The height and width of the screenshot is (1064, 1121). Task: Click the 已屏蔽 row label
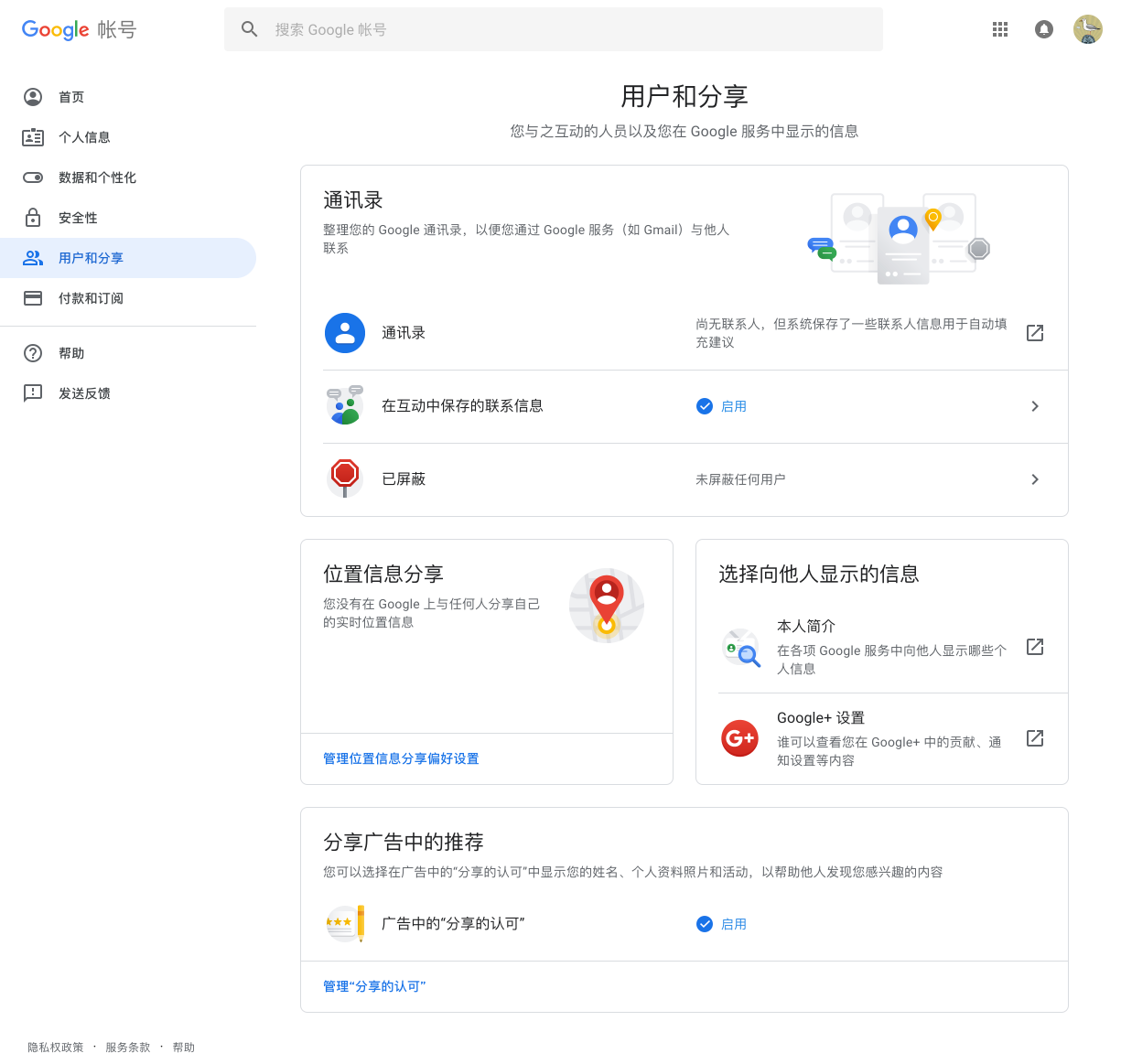(x=404, y=479)
